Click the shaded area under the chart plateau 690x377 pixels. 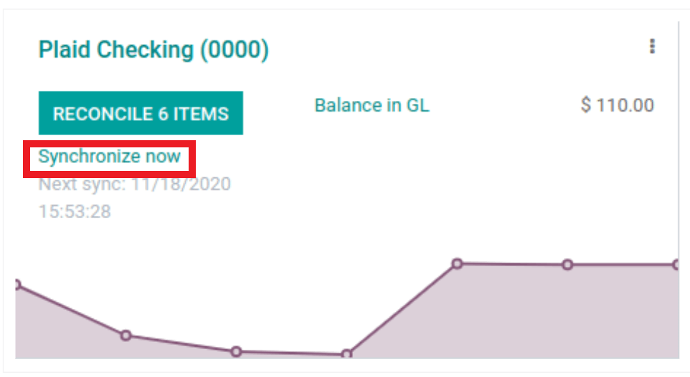click(568, 312)
